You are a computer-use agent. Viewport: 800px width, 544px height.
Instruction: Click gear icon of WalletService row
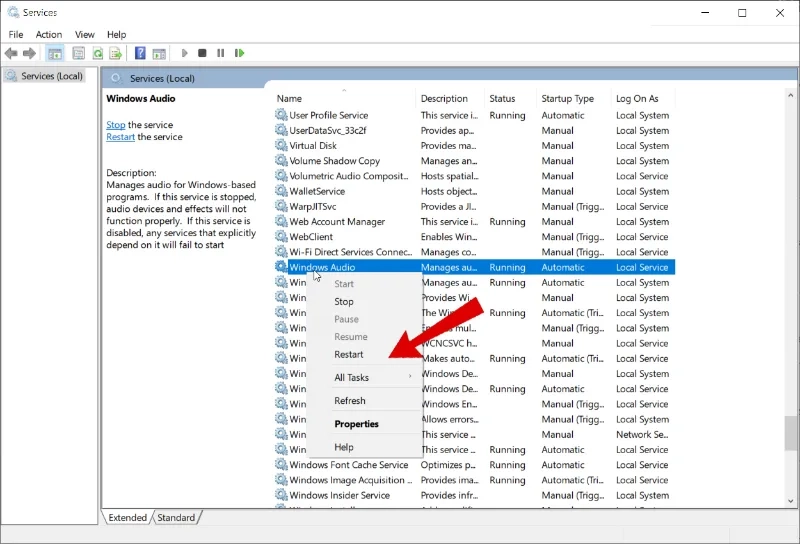281,191
